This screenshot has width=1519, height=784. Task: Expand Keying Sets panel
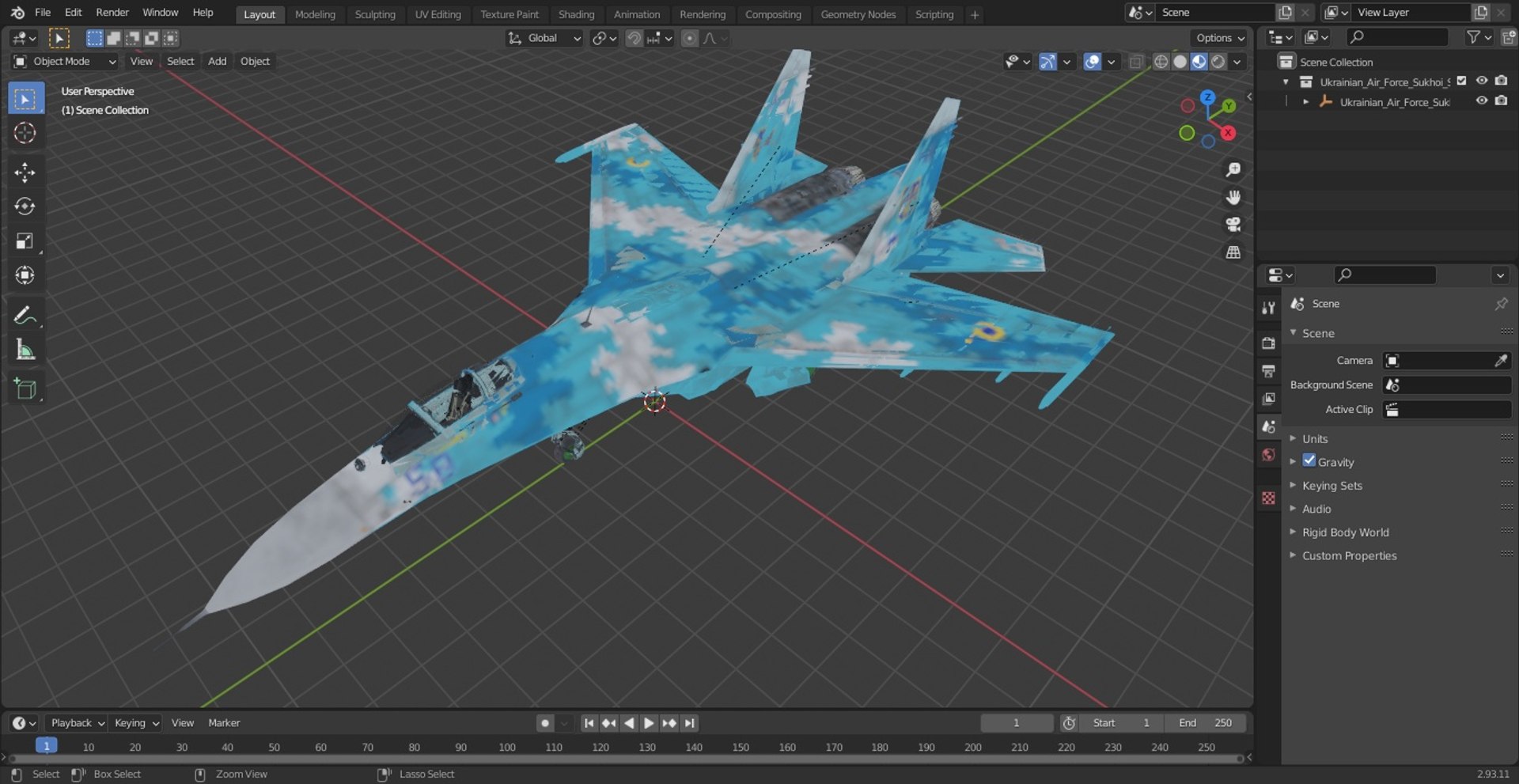tap(1332, 486)
